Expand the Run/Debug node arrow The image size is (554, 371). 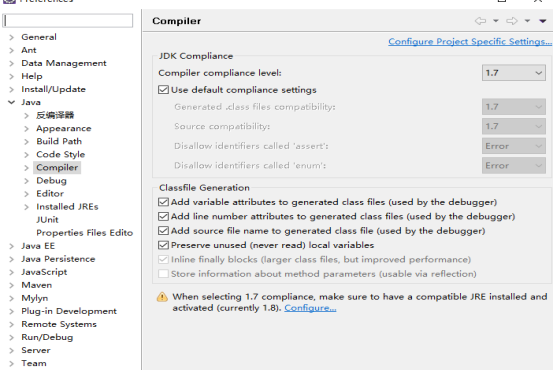pyautogui.click(x=12, y=338)
